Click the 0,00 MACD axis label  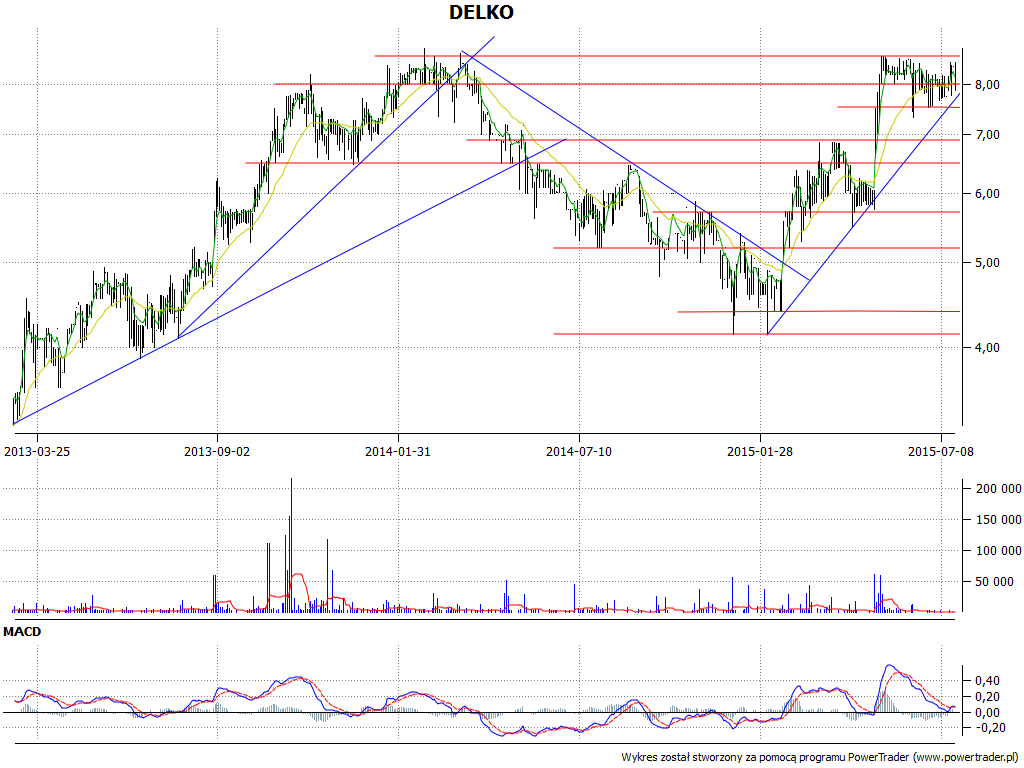click(x=987, y=712)
